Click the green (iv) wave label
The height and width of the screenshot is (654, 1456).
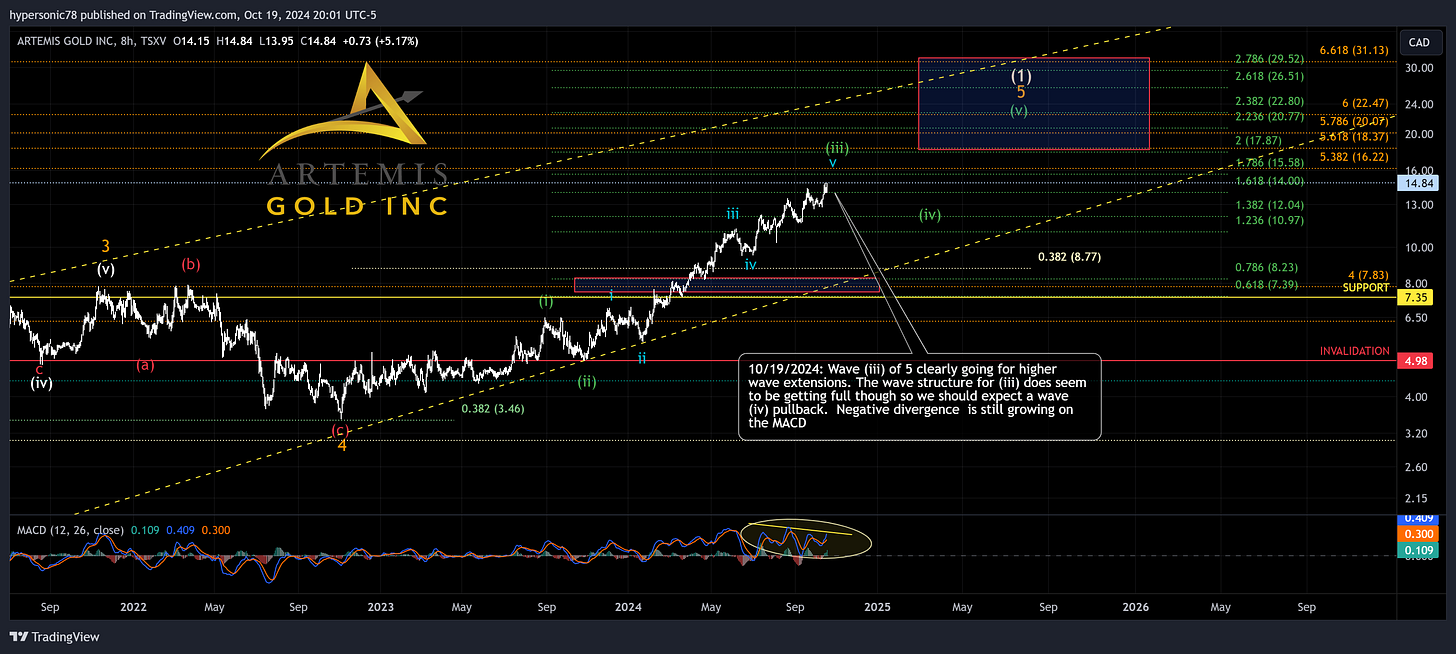tap(930, 215)
